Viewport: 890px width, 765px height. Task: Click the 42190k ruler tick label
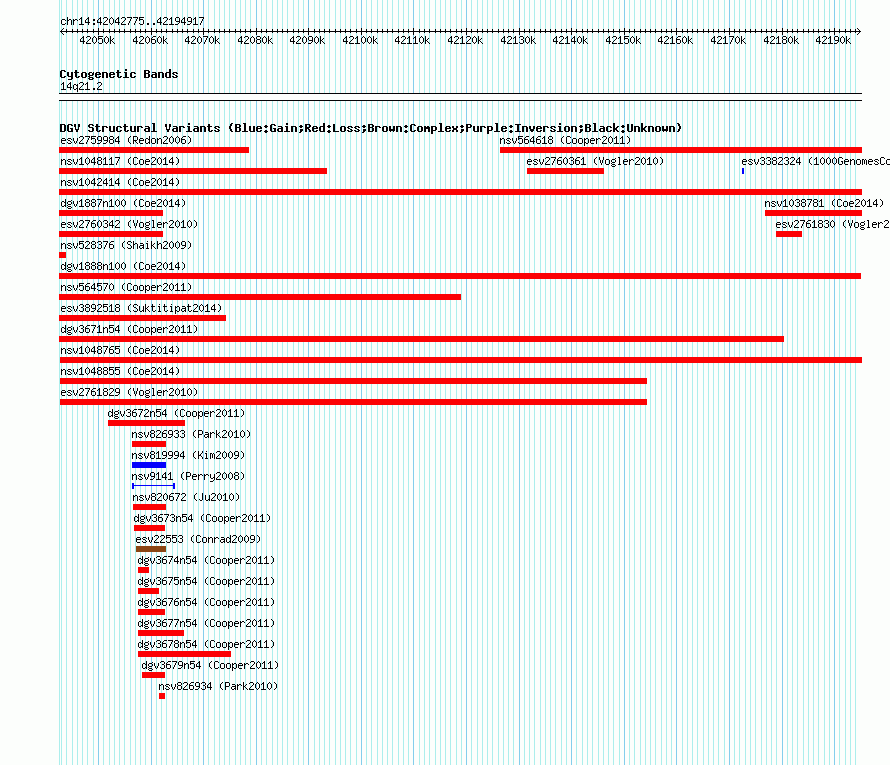(x=833, y=40)
